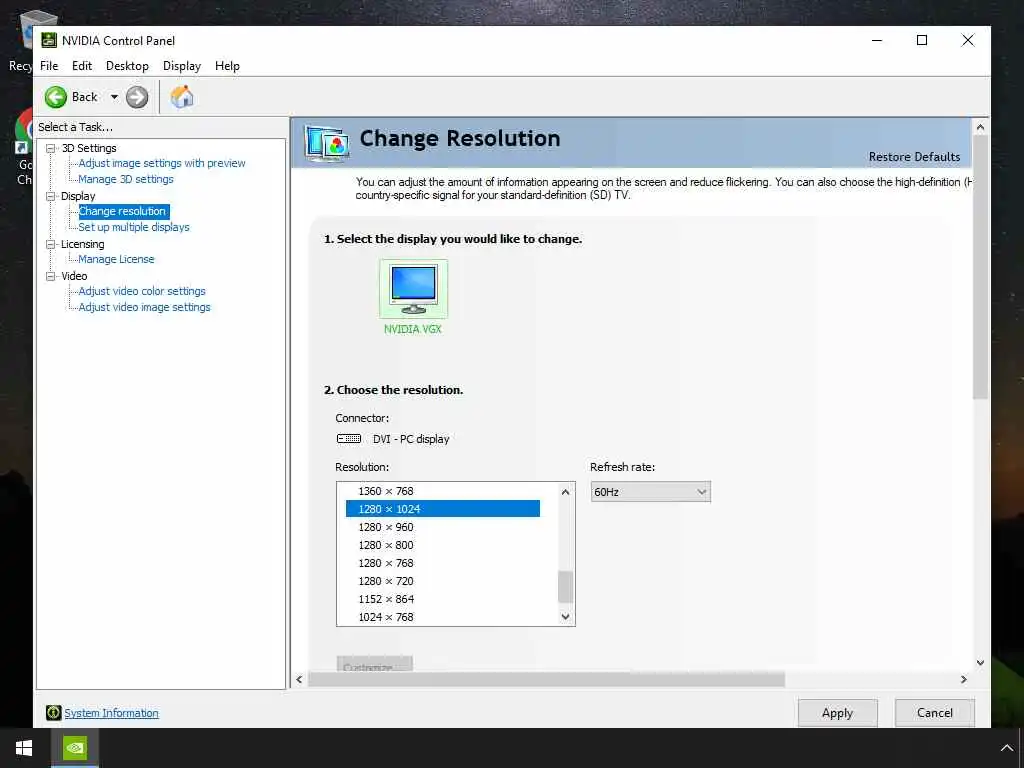Click resolution list scroll down arrow
Viewport: 1024px width, 768px height.
pos(566,616)
